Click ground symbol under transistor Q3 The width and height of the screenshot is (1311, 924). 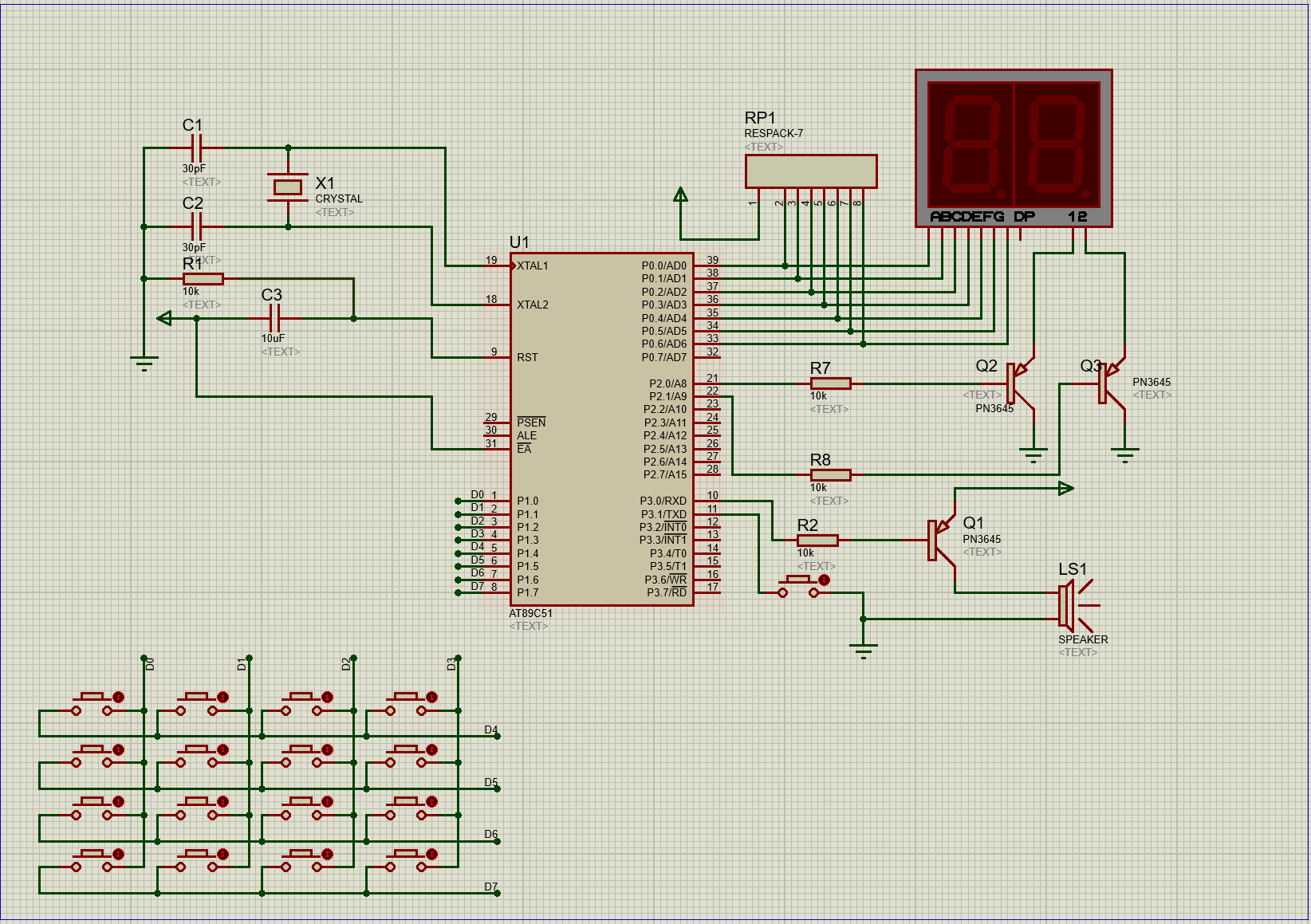point(1125,456)
